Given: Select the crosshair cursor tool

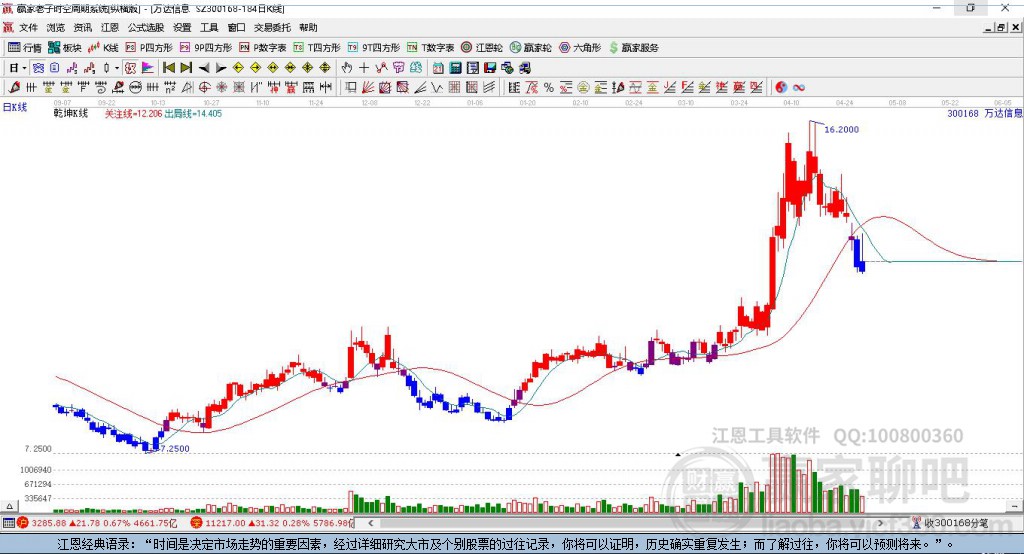Looking at the screenshot, I should (364, 68).
